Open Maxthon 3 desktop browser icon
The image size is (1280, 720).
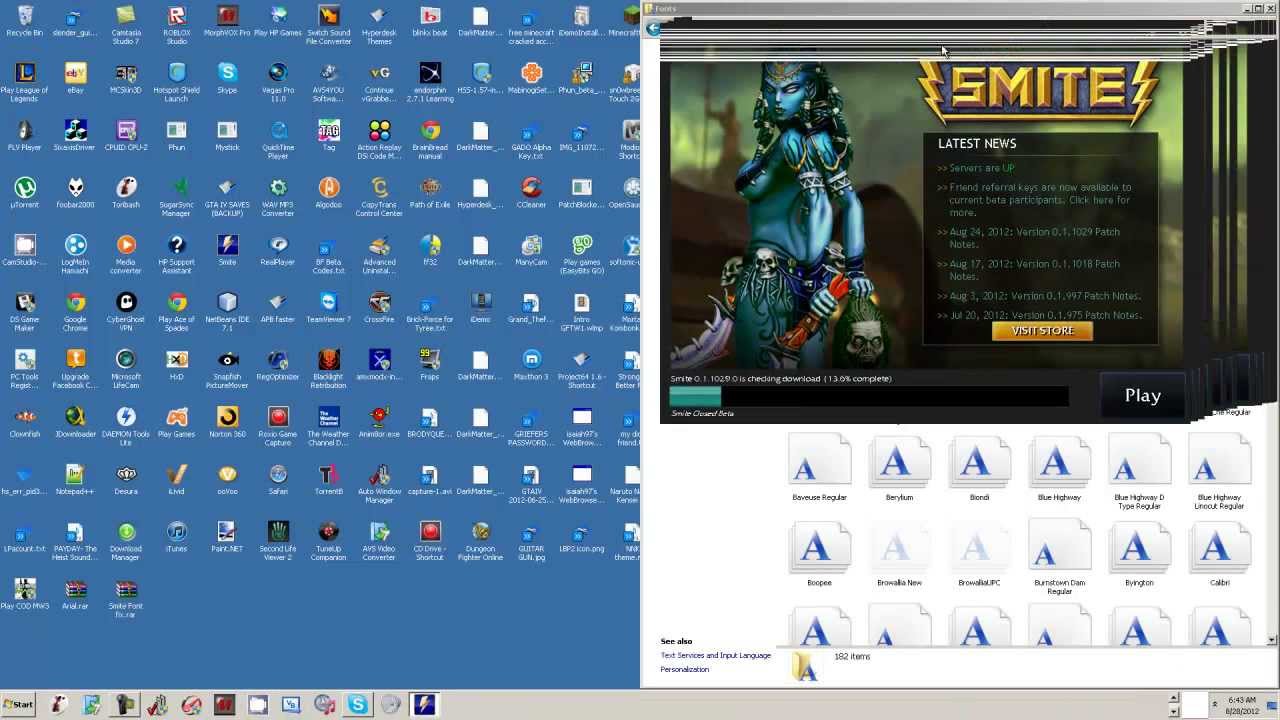pos(531,365)
